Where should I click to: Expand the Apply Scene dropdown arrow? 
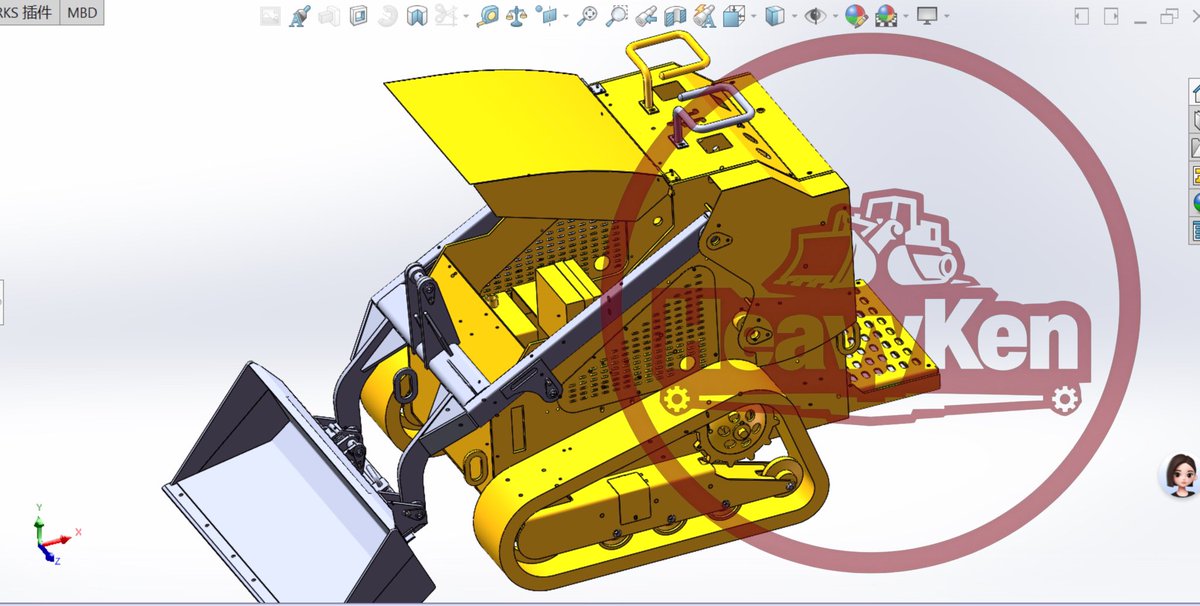coord(904,14)
